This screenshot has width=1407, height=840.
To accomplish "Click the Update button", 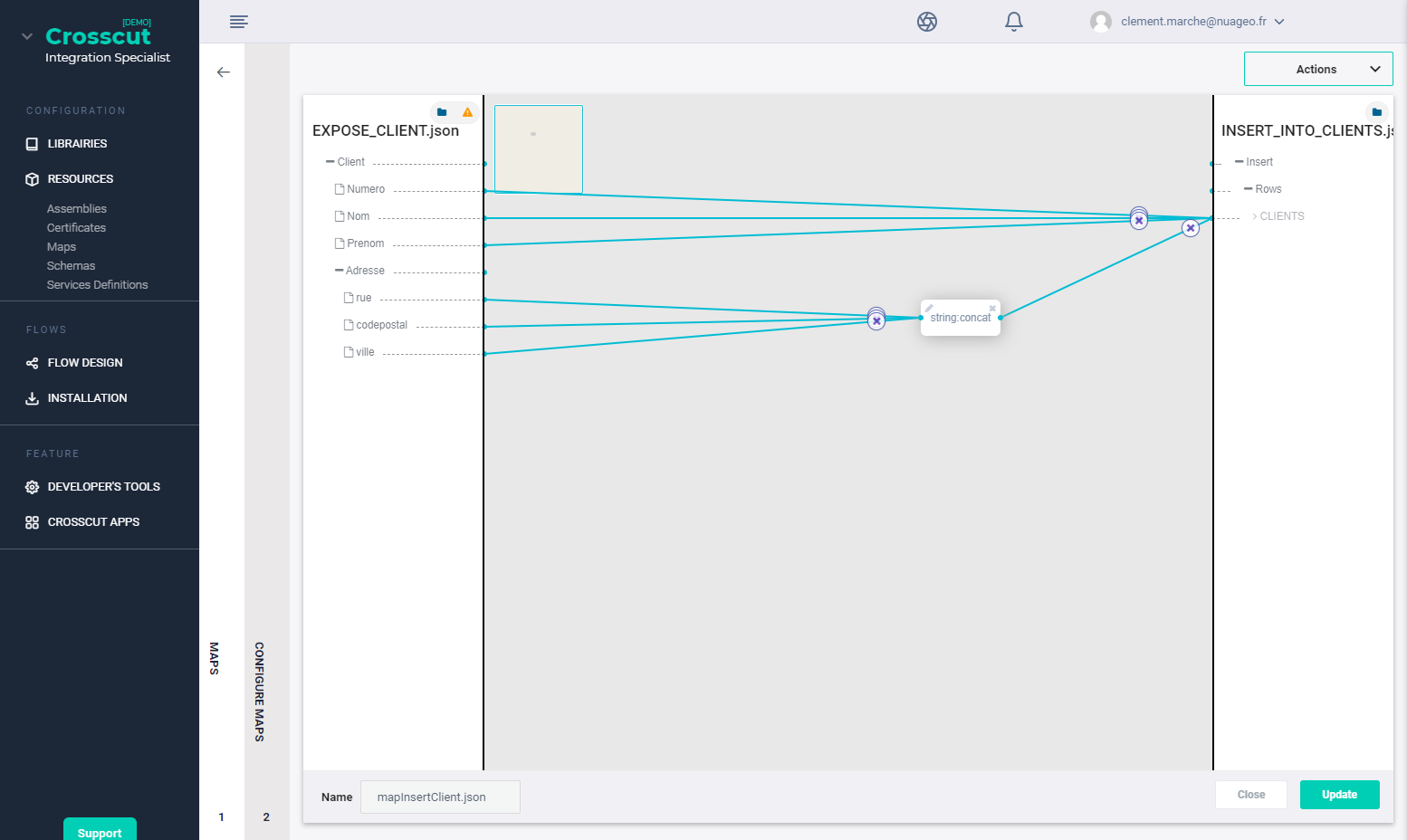I will click(x=1340, y=795).
